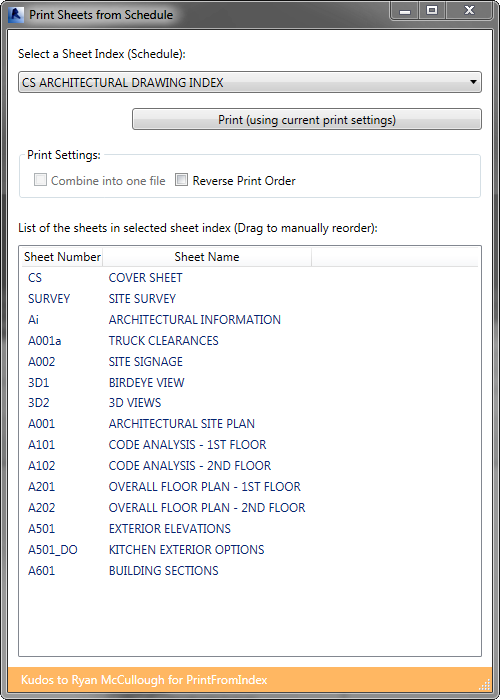This screenshot has width=500, height=700.
Task: Select the CS COVER SHEET row
Action: point(250,278)
